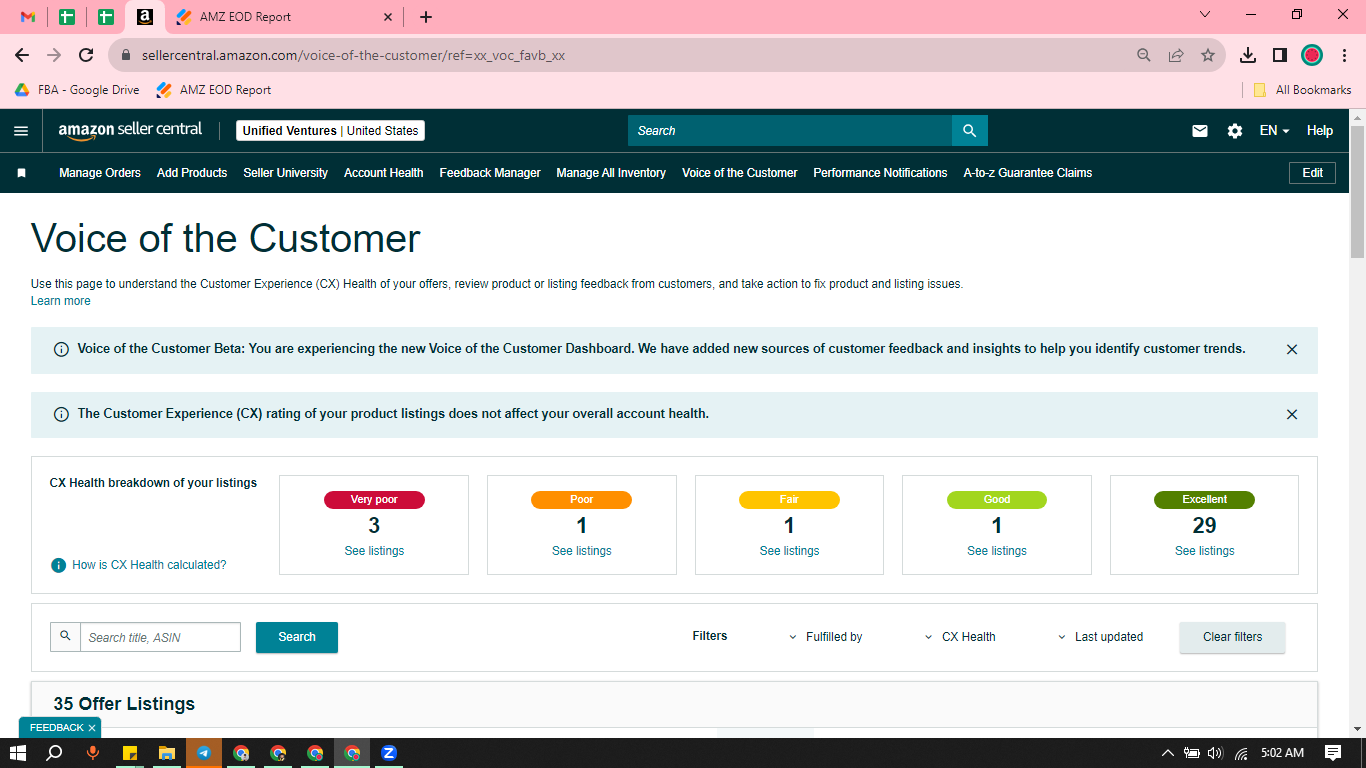This screenshot has height=768, width=1366.
Task: Expand the Fulfilled by filter
Action: 826,637
